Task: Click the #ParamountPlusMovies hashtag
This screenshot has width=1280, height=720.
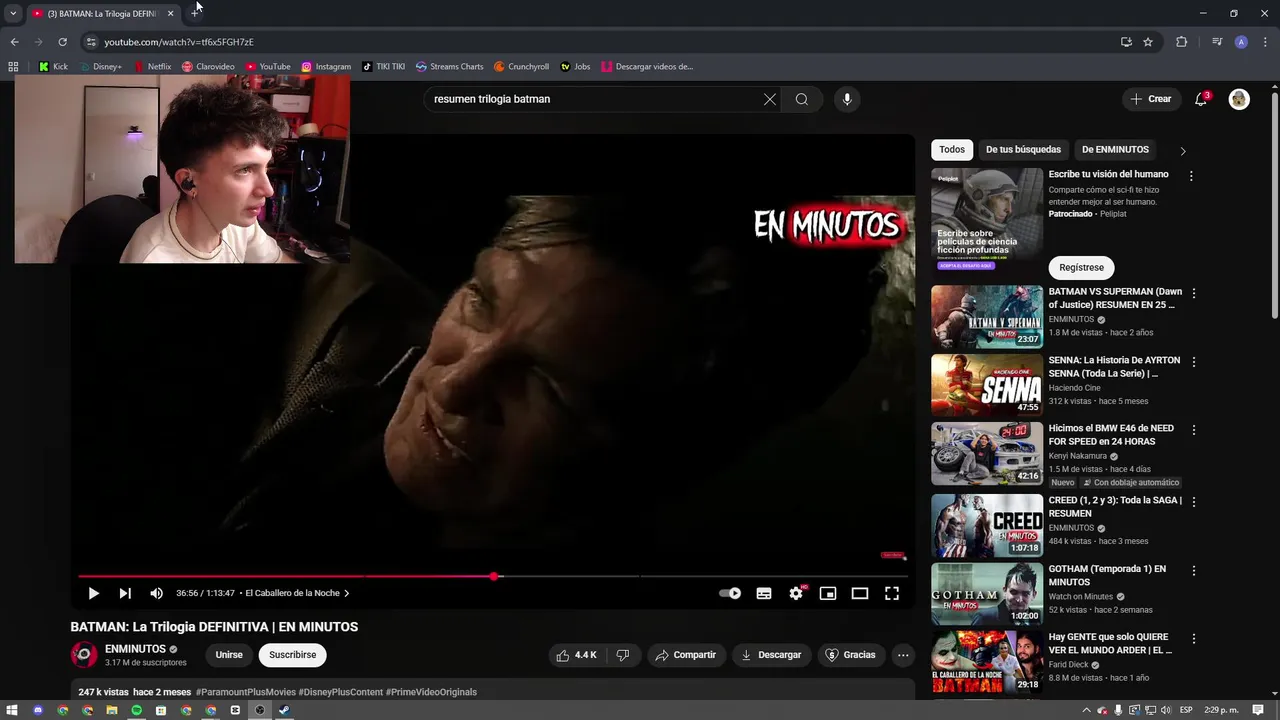Action: click(x=245, y=692)
